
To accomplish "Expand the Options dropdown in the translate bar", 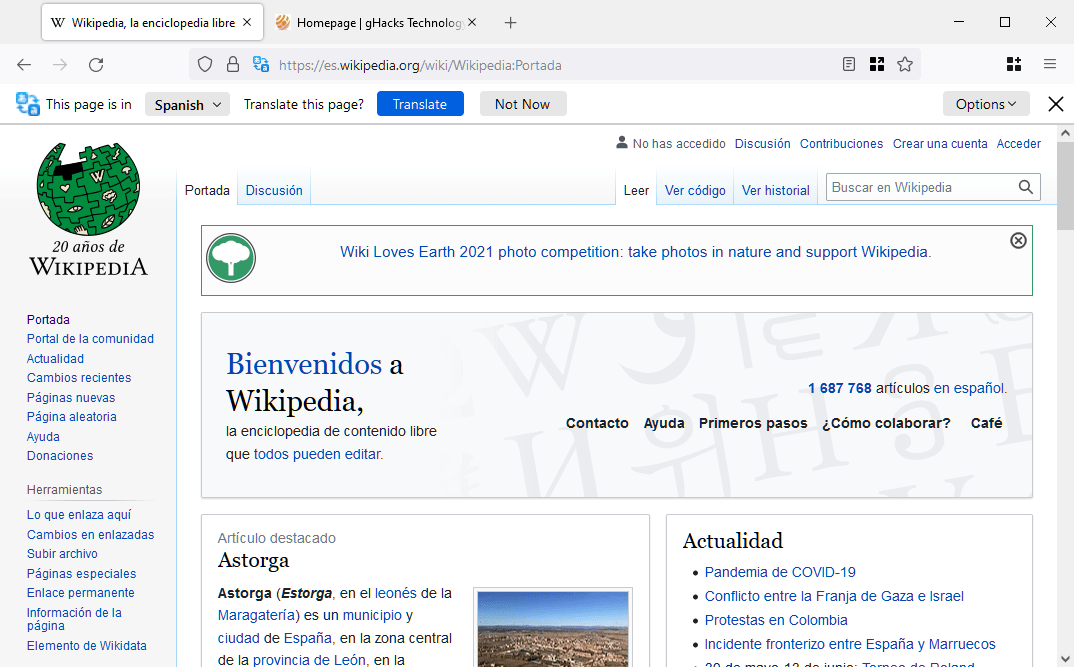I will [986, 104].
